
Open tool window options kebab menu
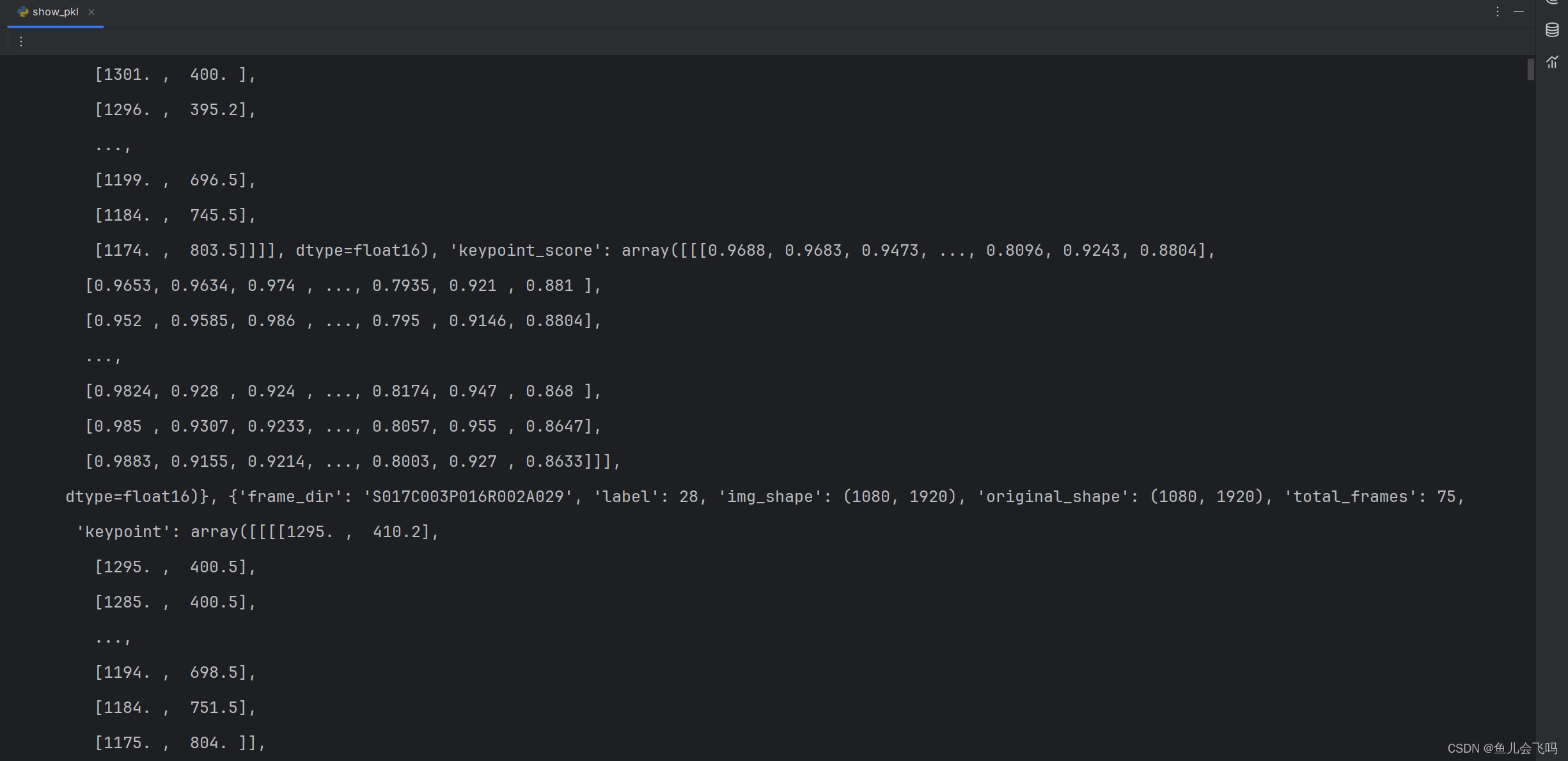pos(1497,12)
